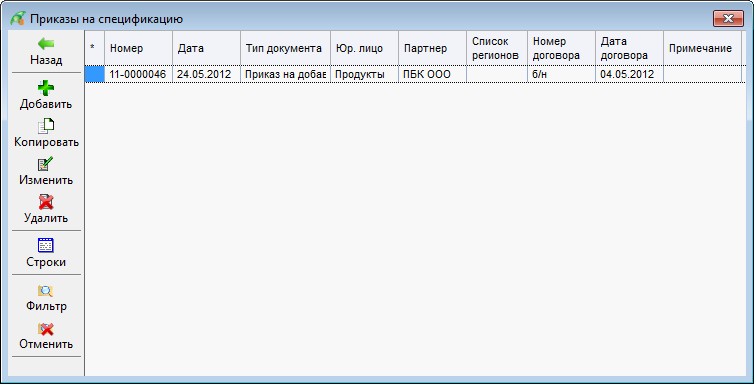The image size is (754, 384).
Task: Click the green plus Добавить icon
Action: 46,87
